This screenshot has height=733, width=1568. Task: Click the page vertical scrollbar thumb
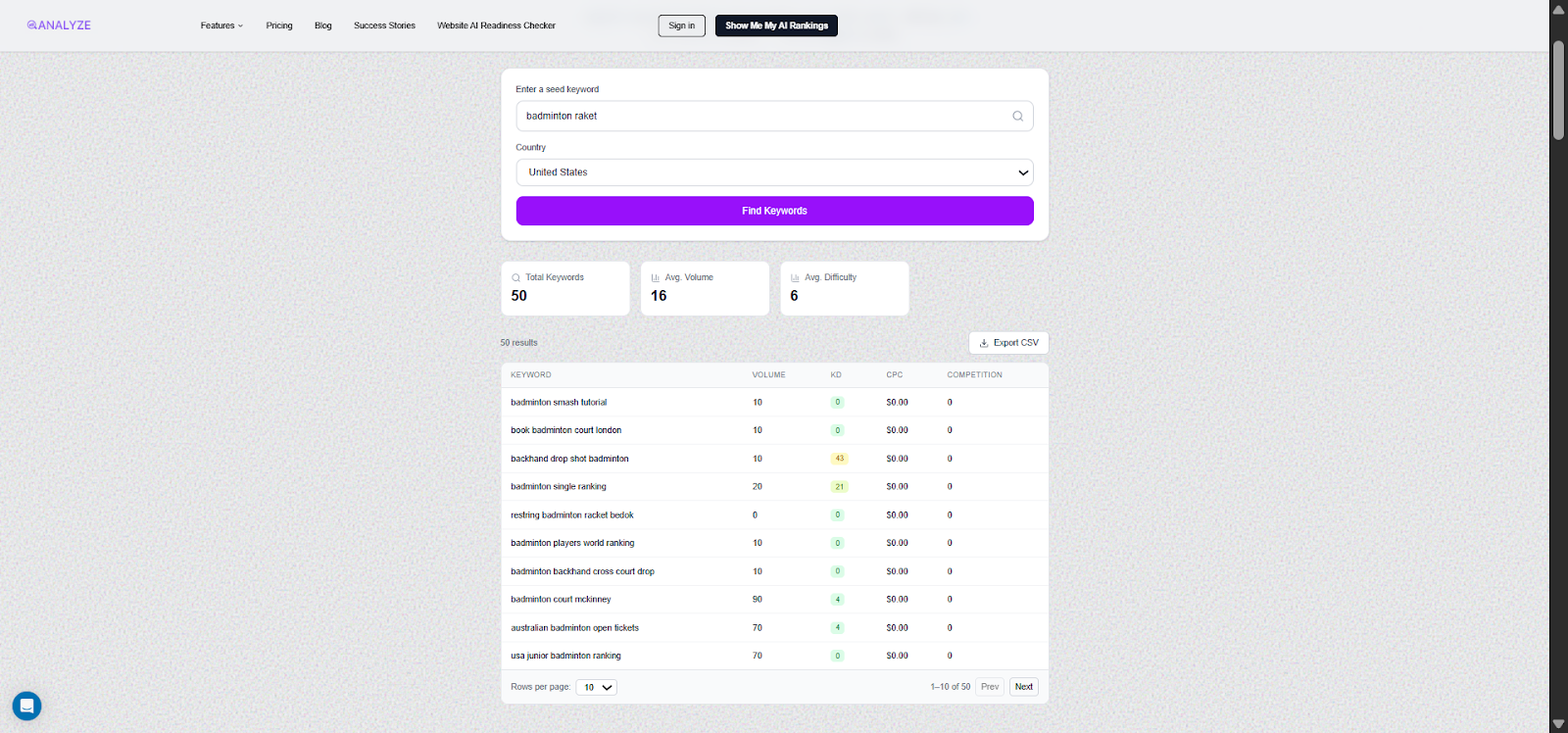tap(1558, 90)
